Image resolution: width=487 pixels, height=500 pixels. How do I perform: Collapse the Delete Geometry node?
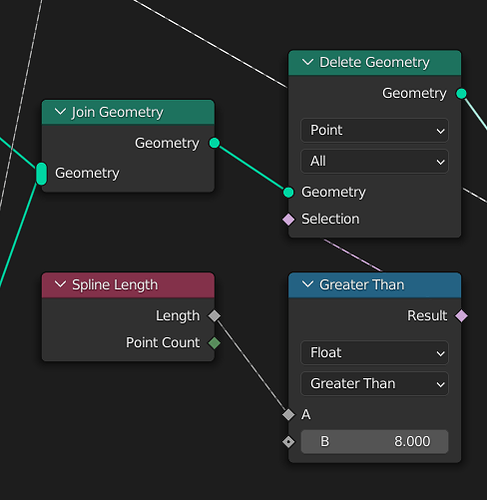pos(307,62)
